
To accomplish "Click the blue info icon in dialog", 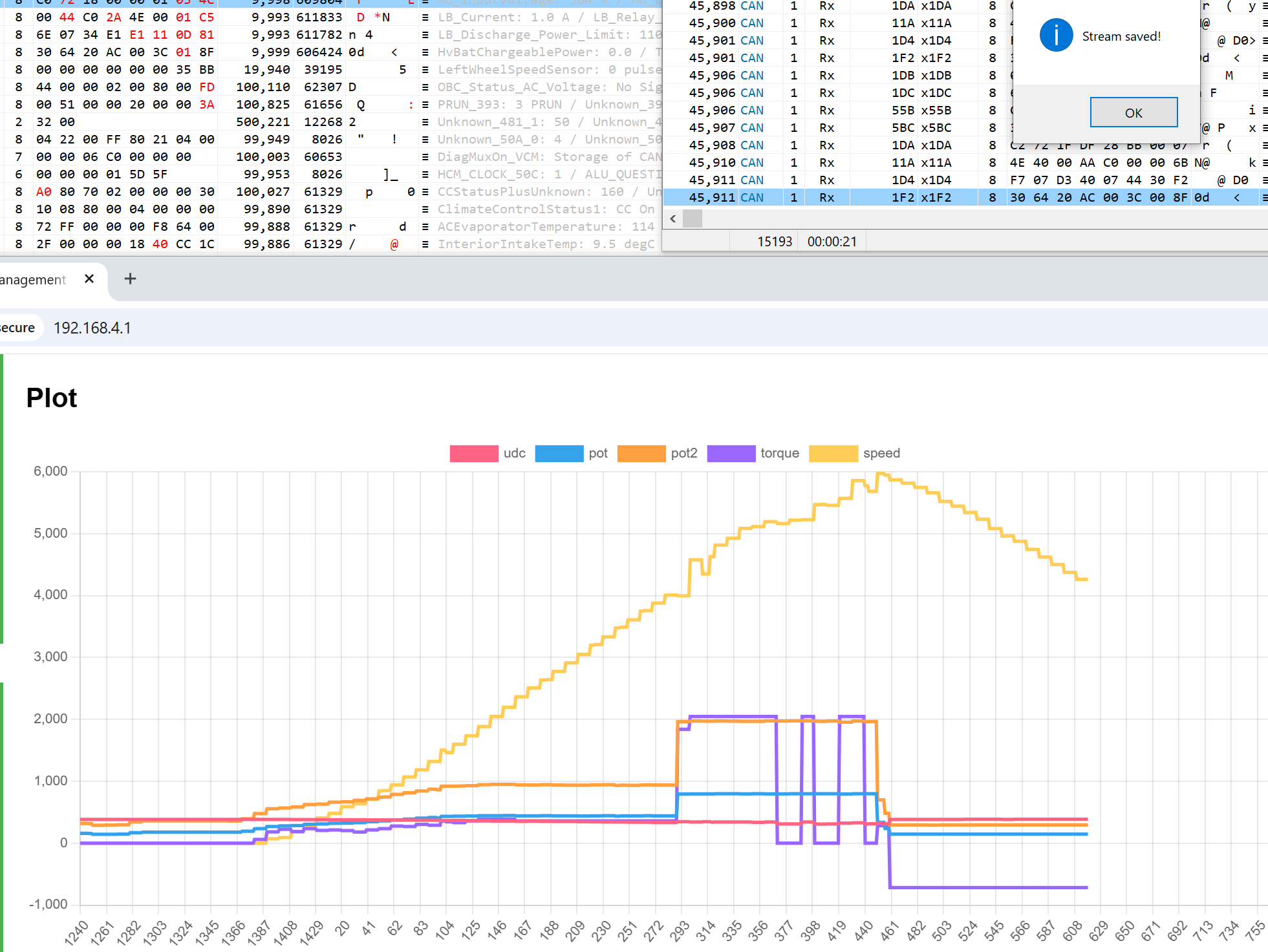I will tap(1056, 36).
